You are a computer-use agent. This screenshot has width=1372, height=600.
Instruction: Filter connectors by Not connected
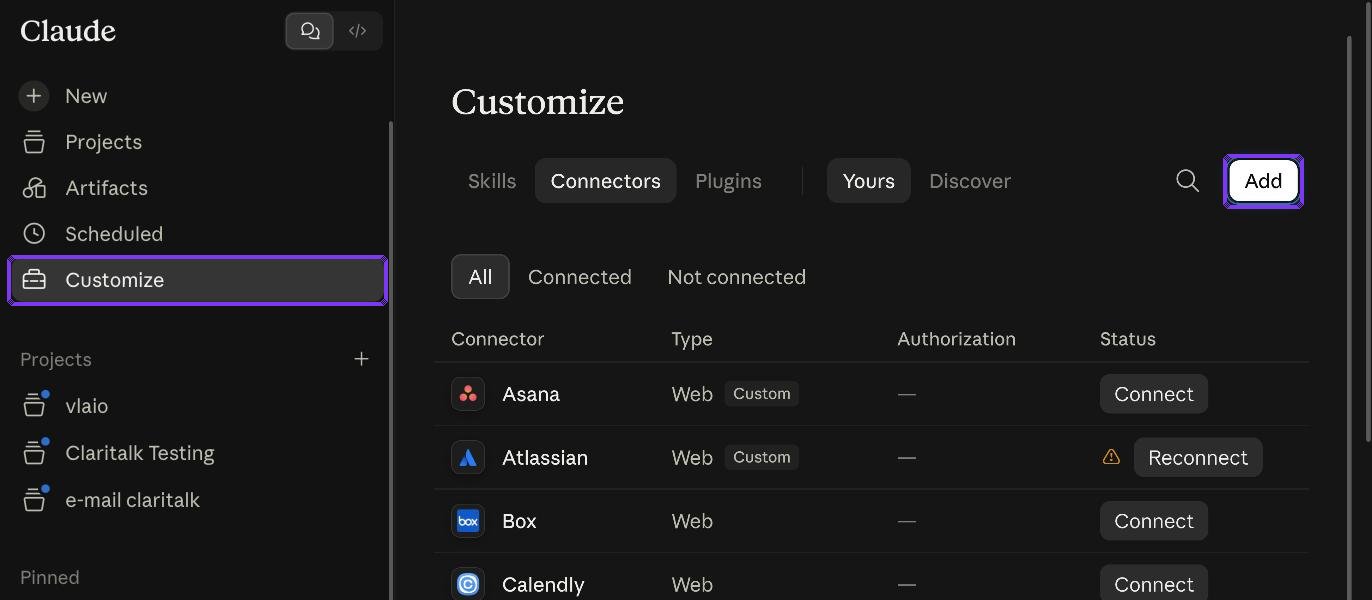click(736, 277)
